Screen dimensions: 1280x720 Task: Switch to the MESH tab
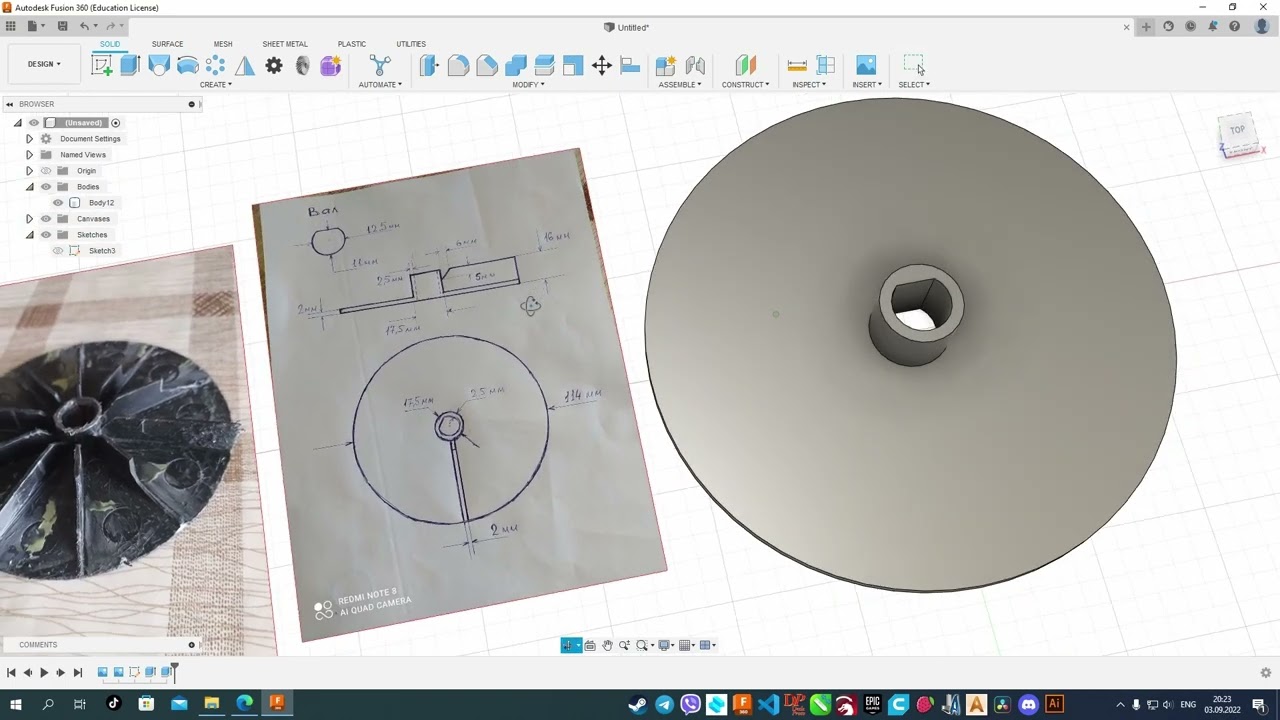pos(223,44)
